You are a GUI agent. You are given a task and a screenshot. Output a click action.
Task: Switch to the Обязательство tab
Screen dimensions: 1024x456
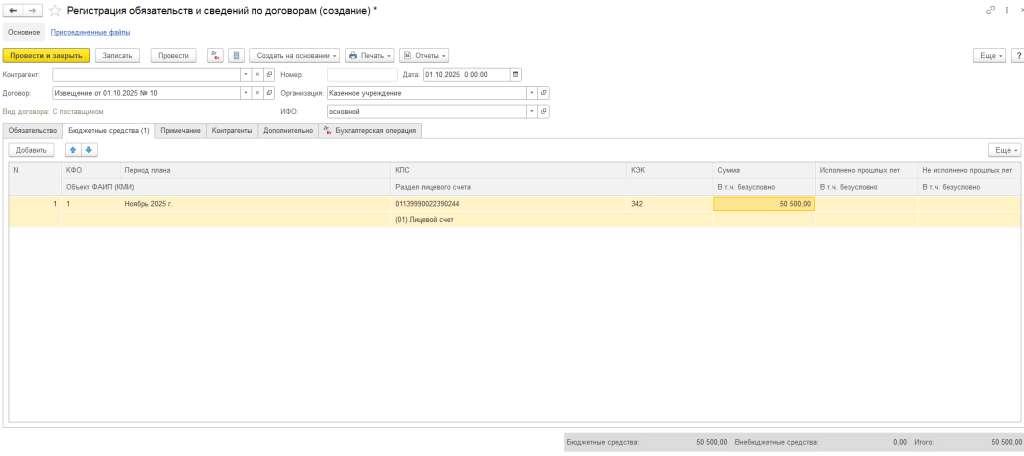coord(32,130)
